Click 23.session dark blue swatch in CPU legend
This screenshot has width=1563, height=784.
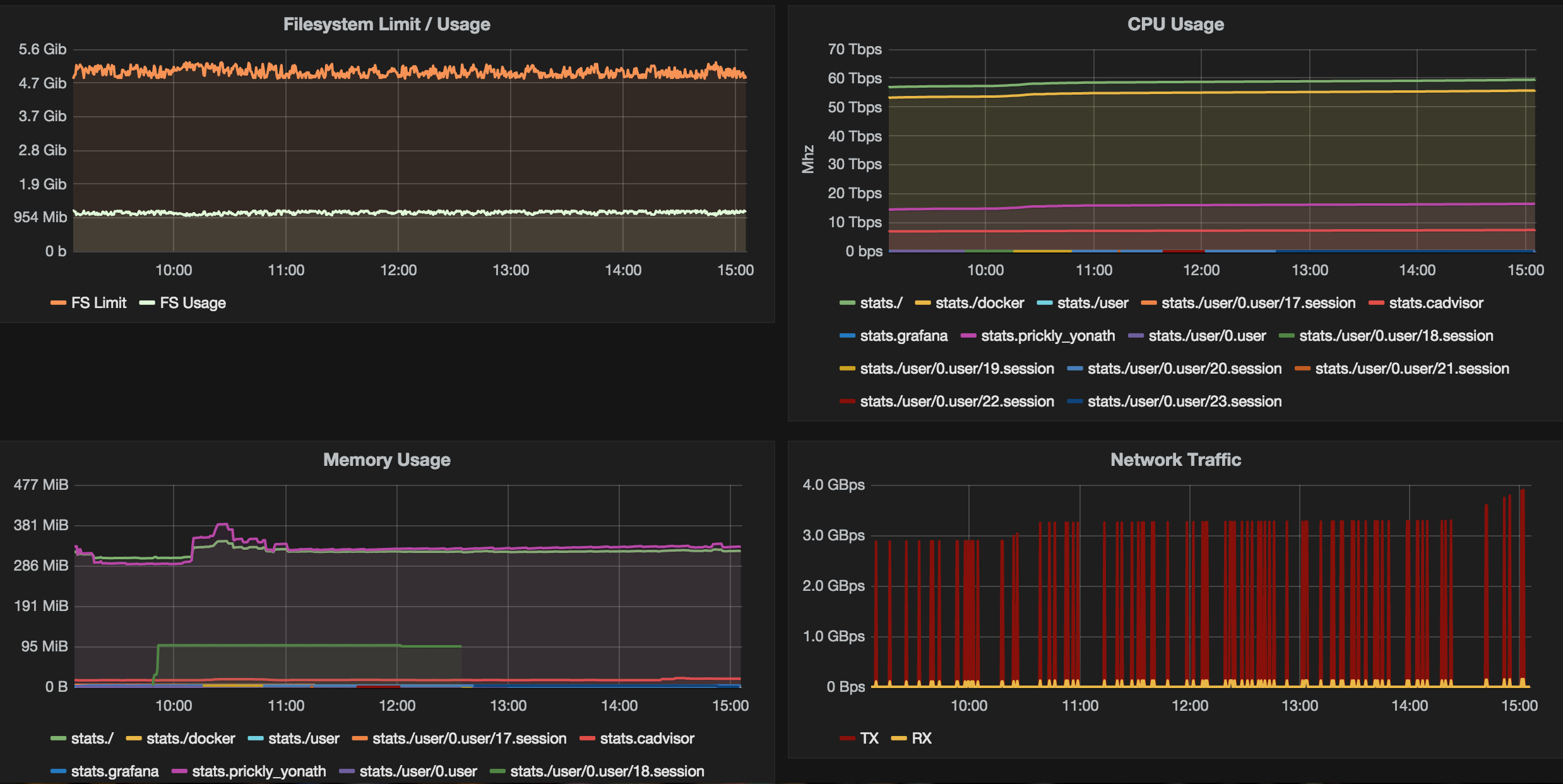[x=1074, y=401]
